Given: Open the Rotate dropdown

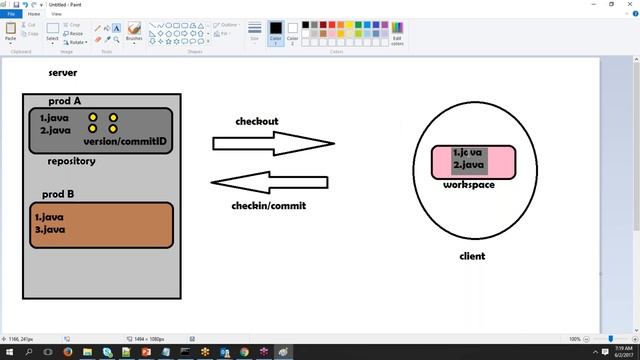Looking at the screenshot, I should [75, 42].
